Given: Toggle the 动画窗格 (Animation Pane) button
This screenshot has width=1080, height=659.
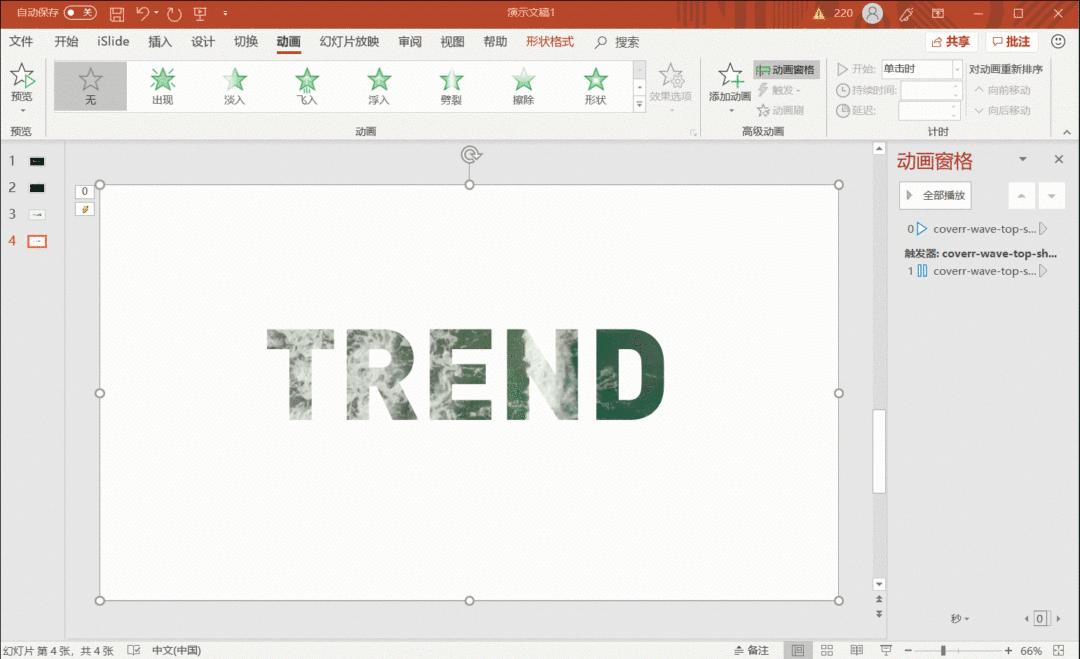Looking at the screenshot, I should [786, 70].
